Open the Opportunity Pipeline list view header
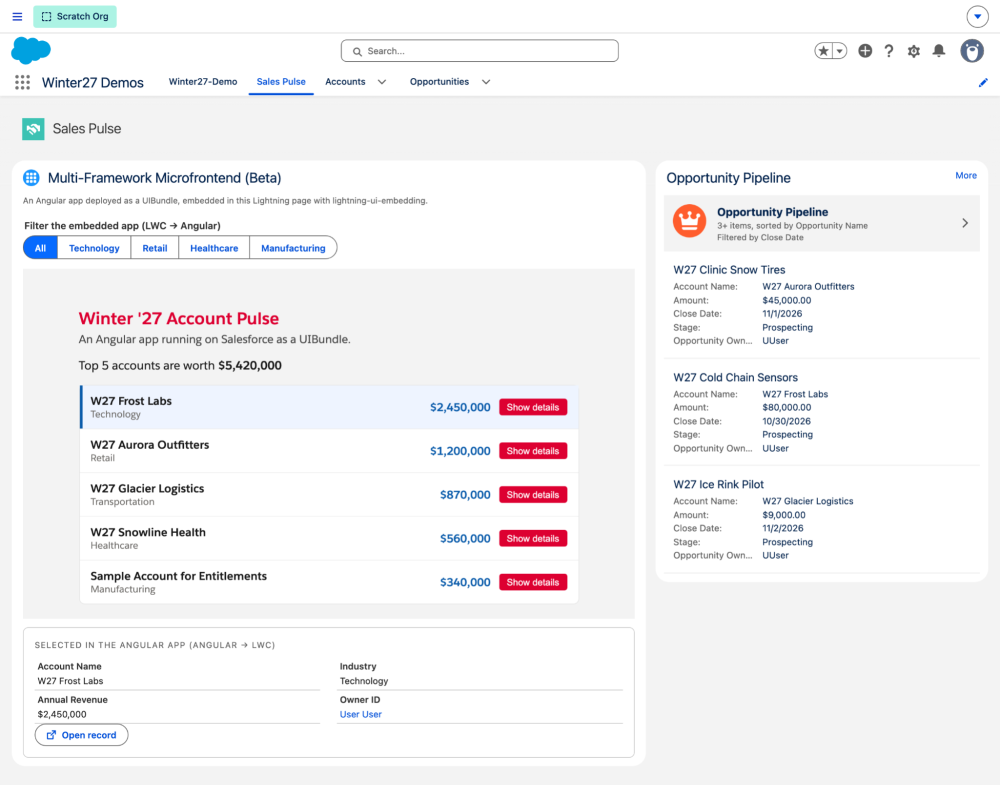This screenshot has height=785, width=1000. click(772, 212)
